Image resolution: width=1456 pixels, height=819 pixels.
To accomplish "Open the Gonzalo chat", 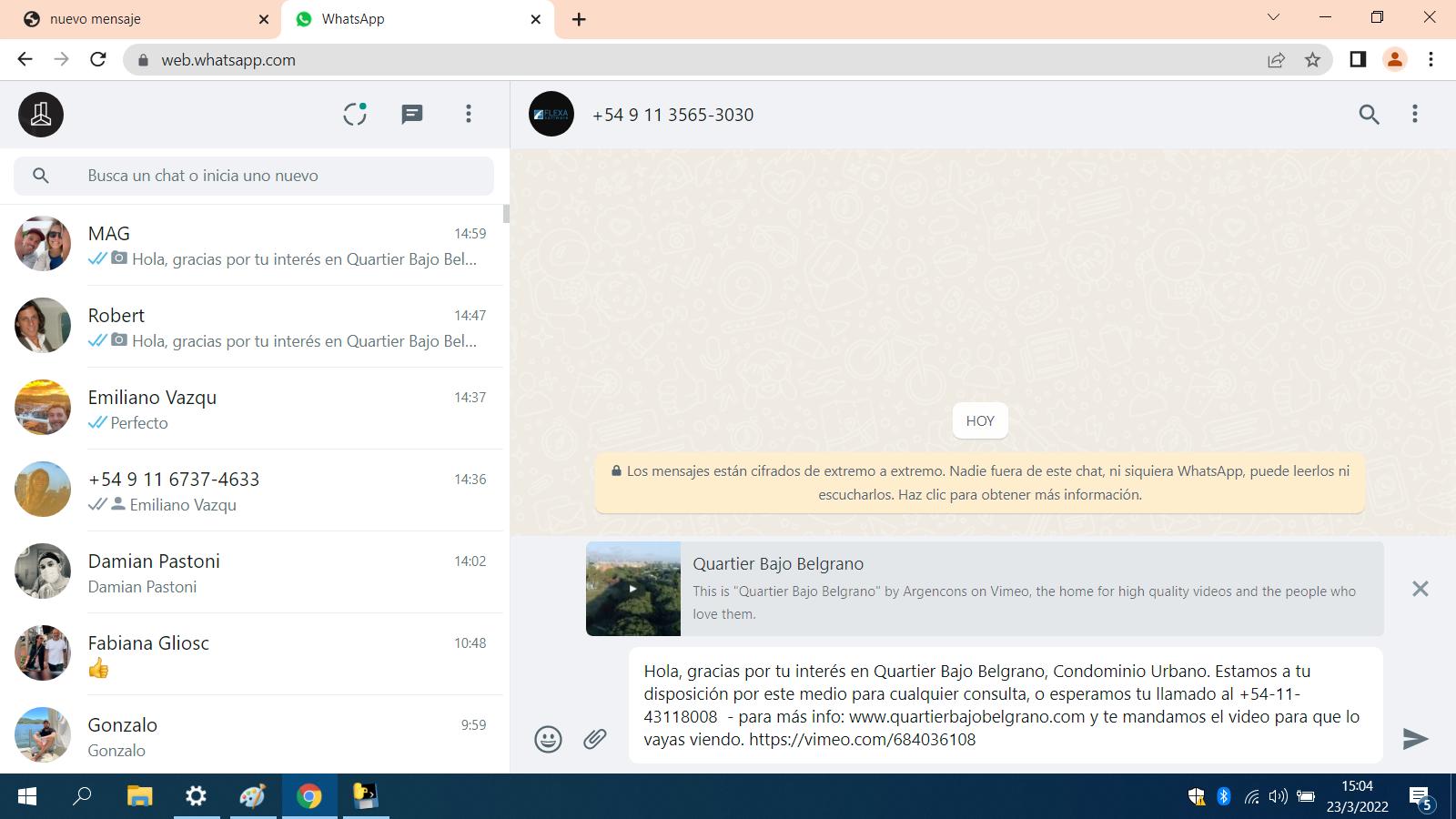I will pos(252,734).
